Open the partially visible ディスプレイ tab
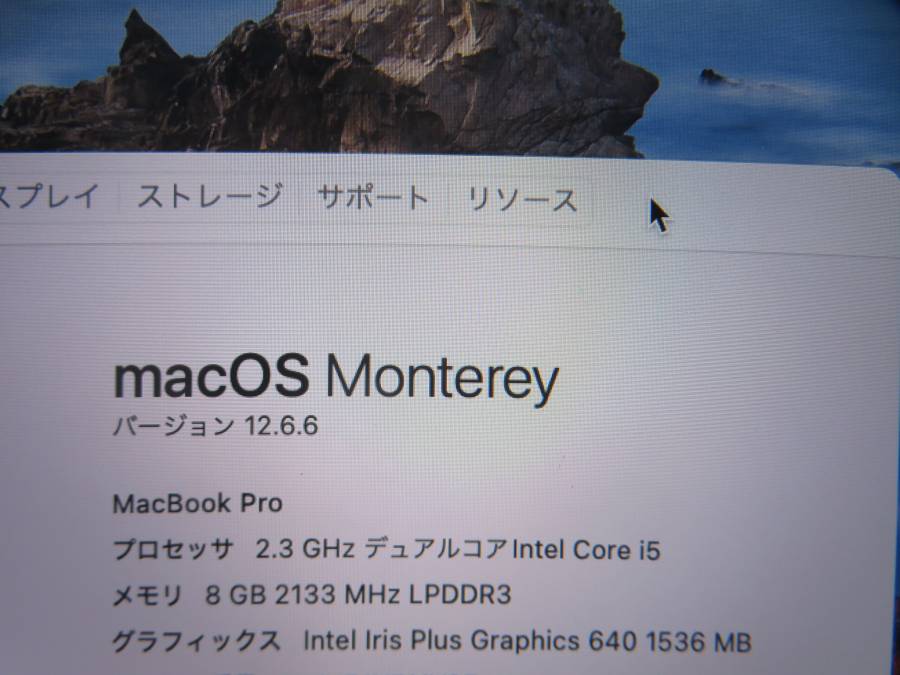This screenshot has width=900, height=675. click(x=49, y=196)
